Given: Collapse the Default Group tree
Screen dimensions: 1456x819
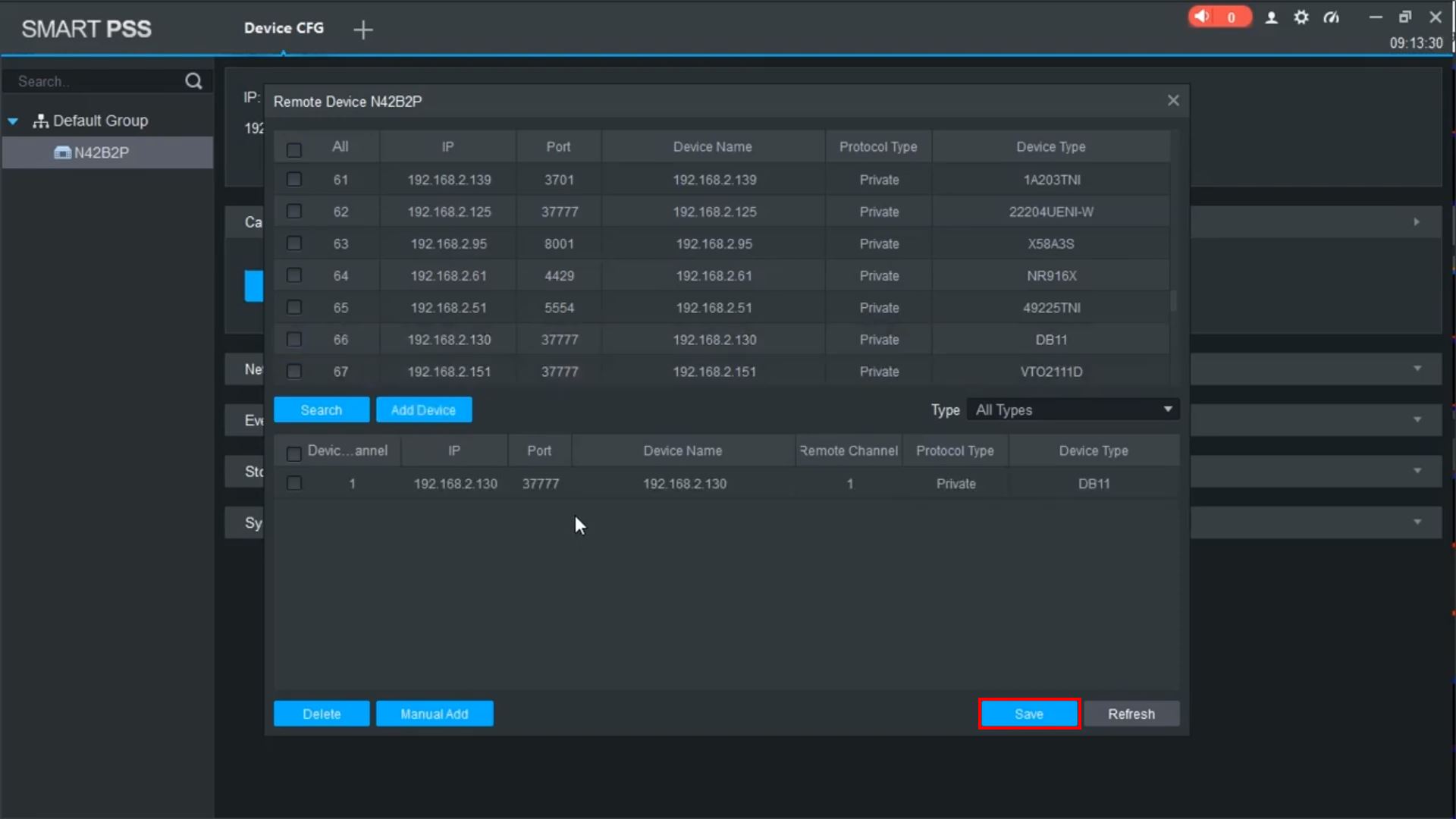Looking at the screenshot, I should coord(13,121).
